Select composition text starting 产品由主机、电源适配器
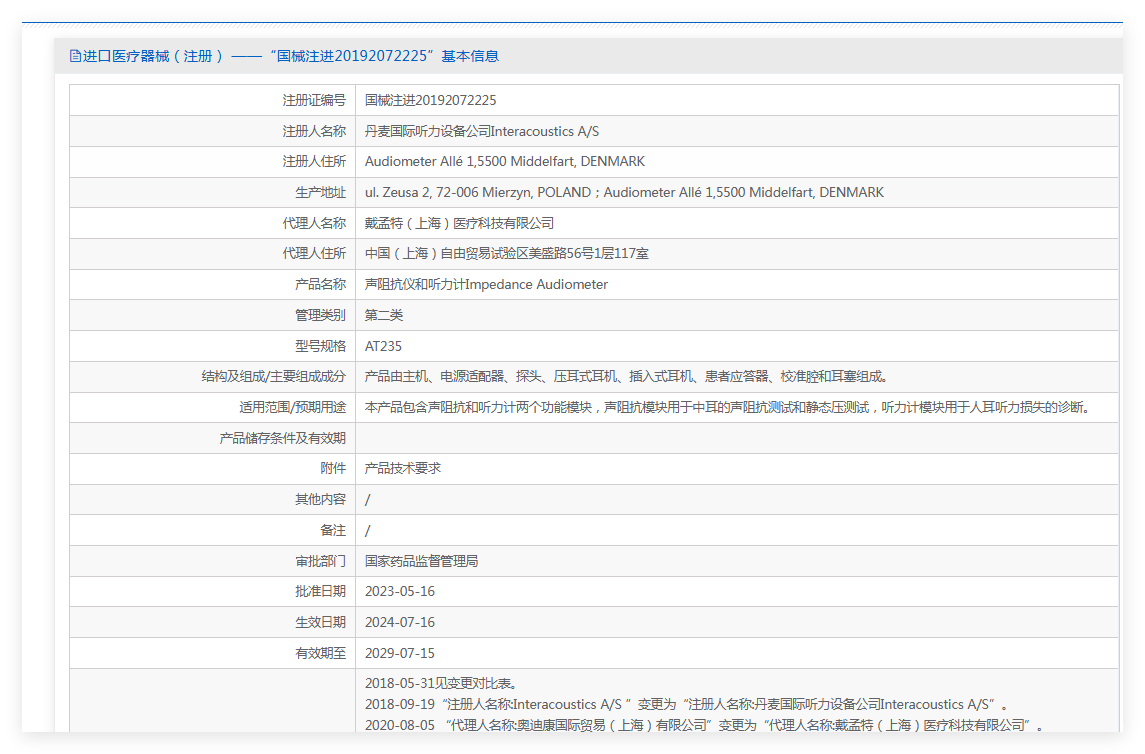This screenshot has width=1145, height=754. [627, 377]
